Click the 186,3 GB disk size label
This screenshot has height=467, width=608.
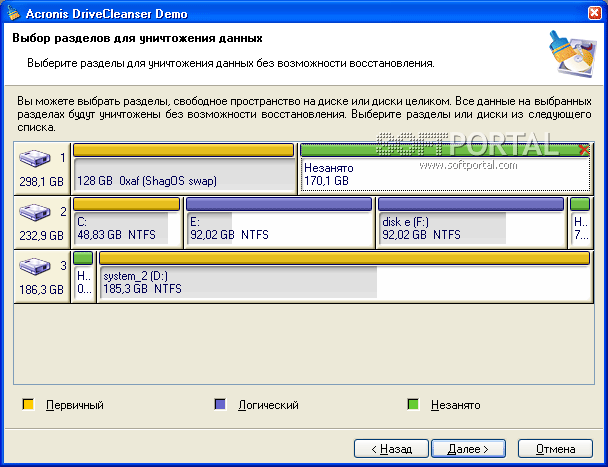pyautogui.click(x=41, y=289)
